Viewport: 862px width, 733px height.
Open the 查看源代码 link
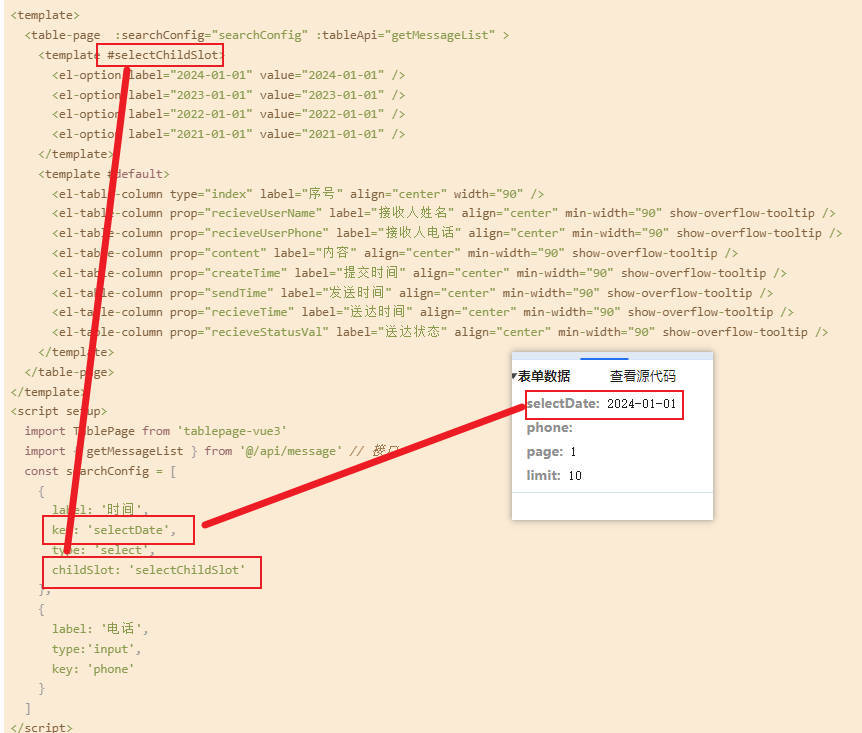643,376
